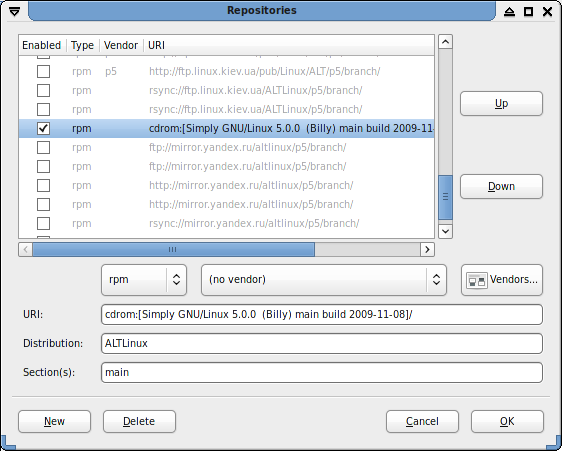Image resolution: width=562 pixels, height=451 pixels.
Task: Focus the Distribution field containing ALTLinux
Action: click(322, 343)
